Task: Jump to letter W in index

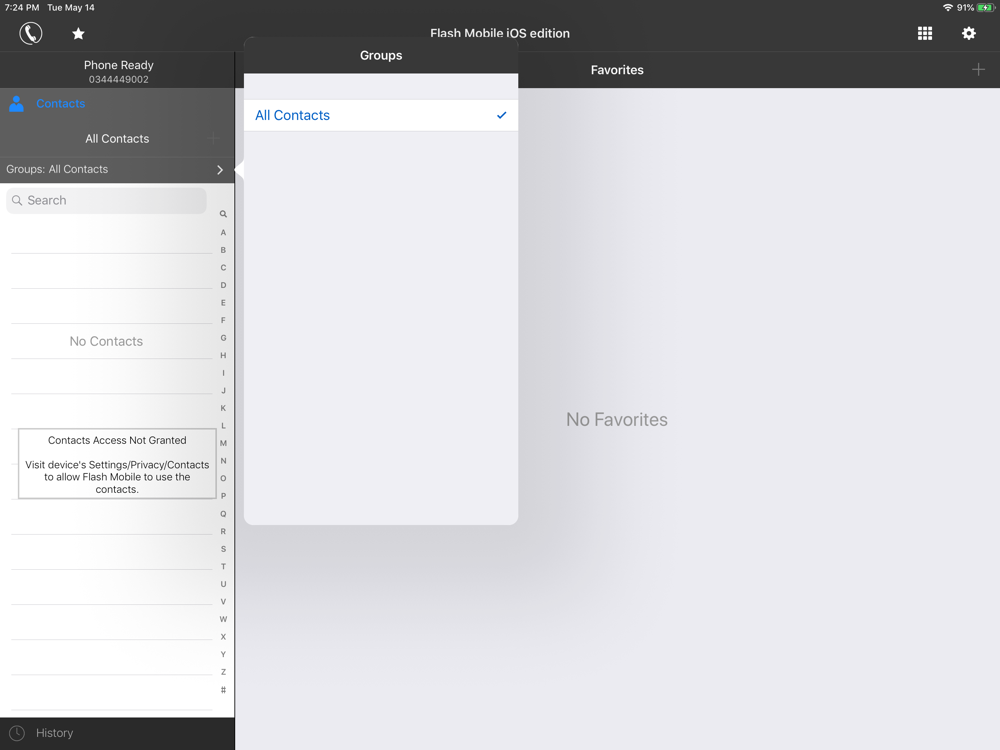Action: click(x=223, y=619)
